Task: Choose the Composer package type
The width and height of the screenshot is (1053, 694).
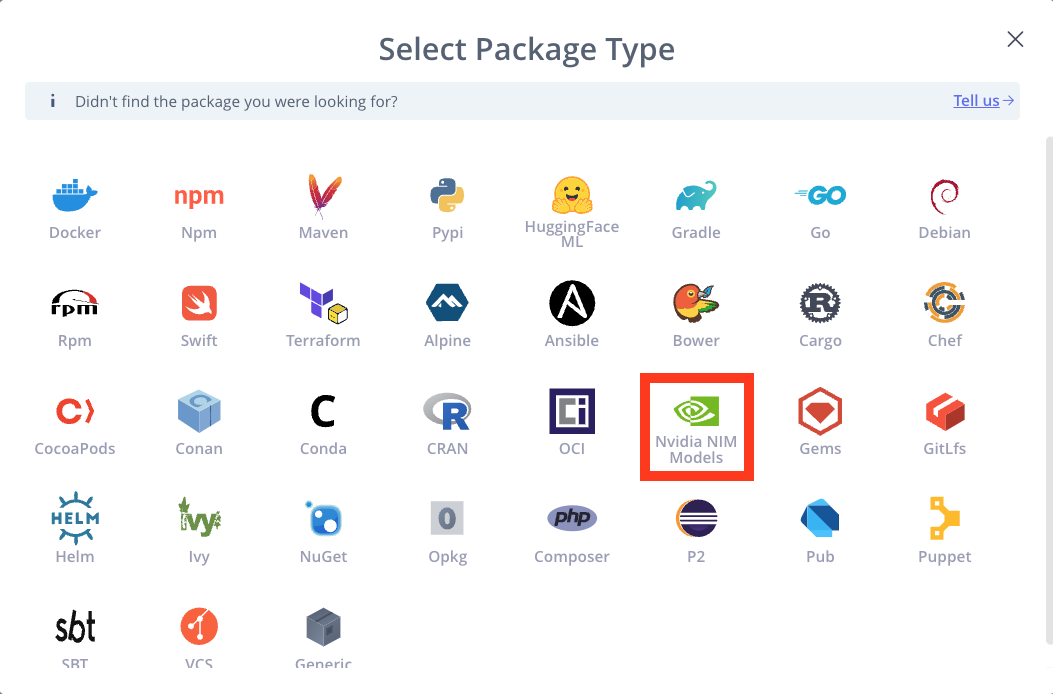Action: pos(571,529)
